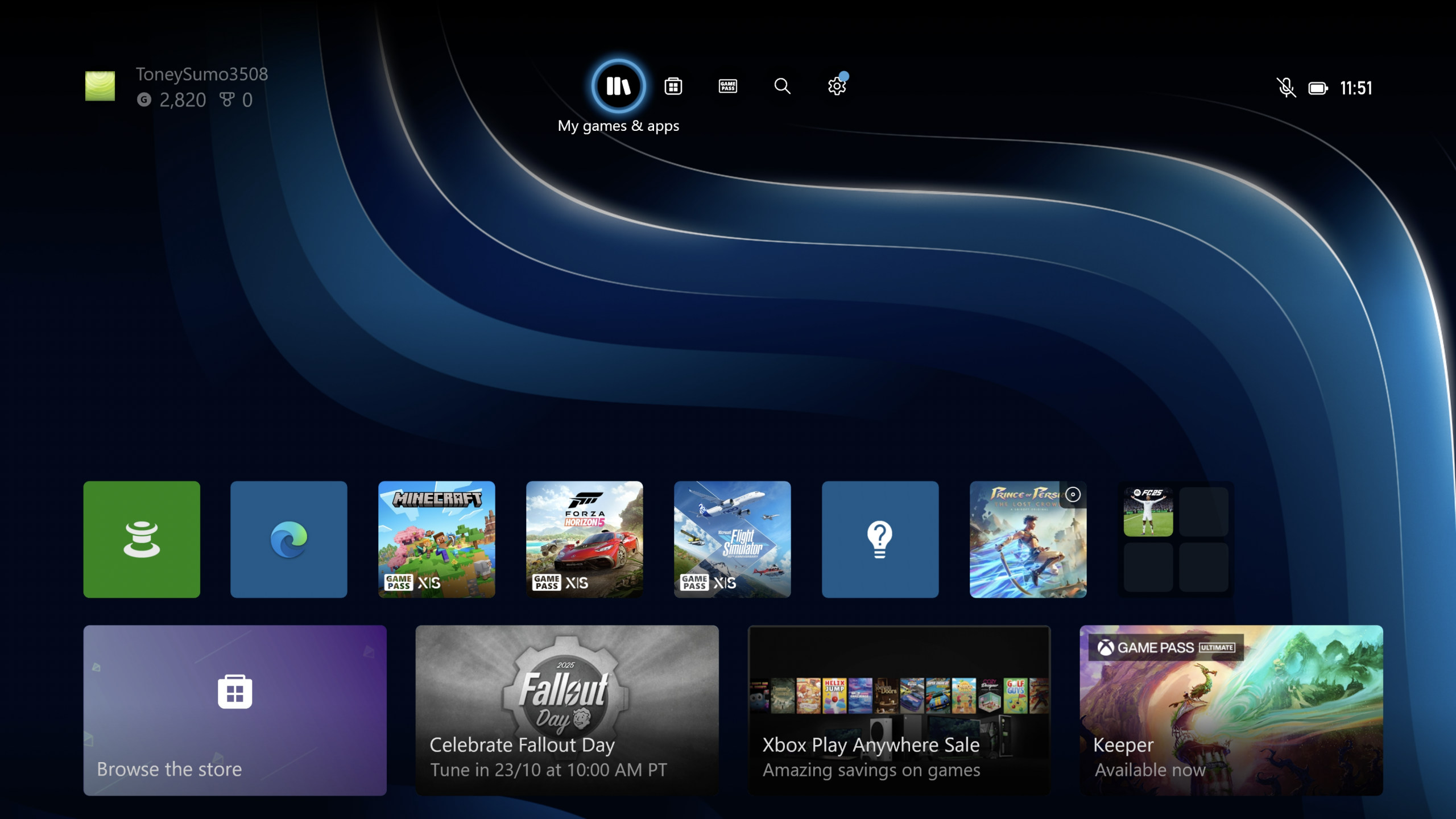Click the My games & apps label
Image resolution: width=1456 pixels, height=819 pixels.
coord(618,126)
